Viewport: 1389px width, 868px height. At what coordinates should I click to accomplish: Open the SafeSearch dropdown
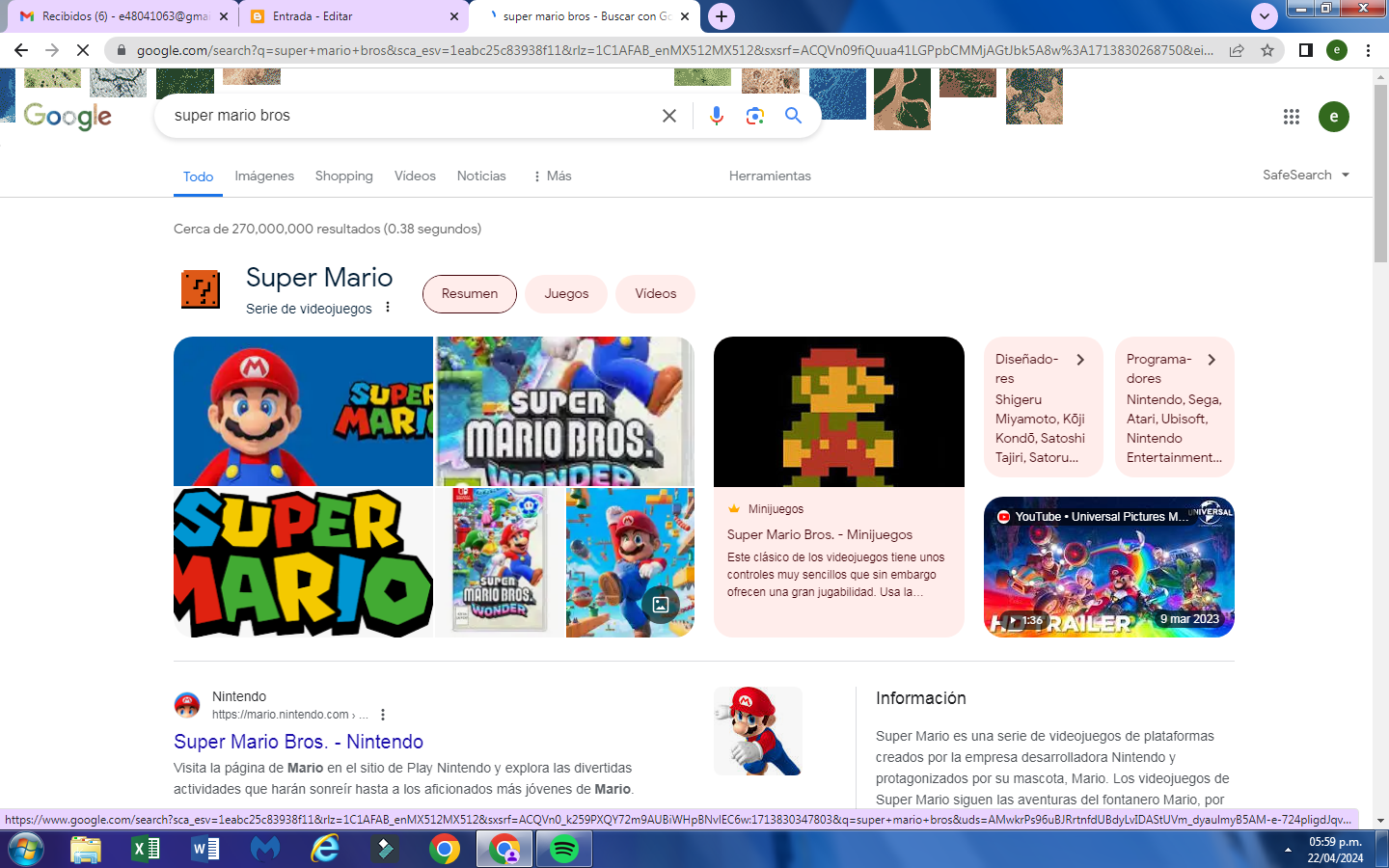[1306, 175]
